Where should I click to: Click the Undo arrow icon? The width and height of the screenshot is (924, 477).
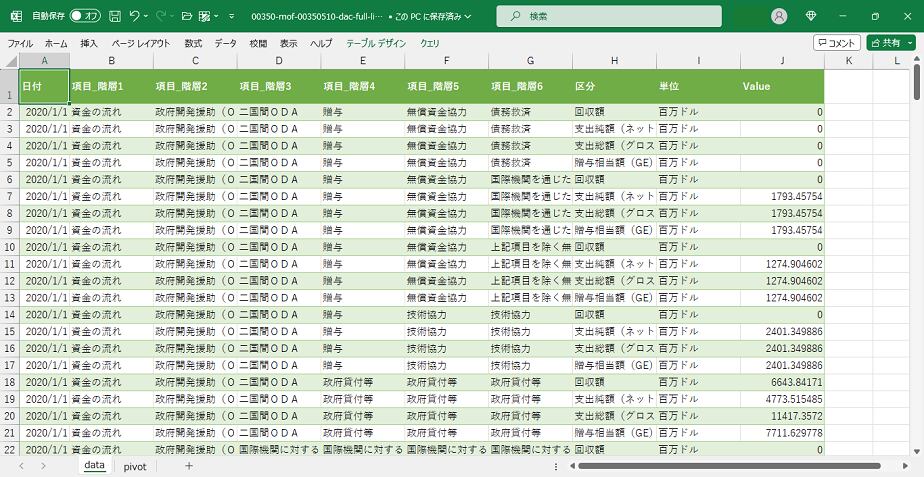point(135,16)
